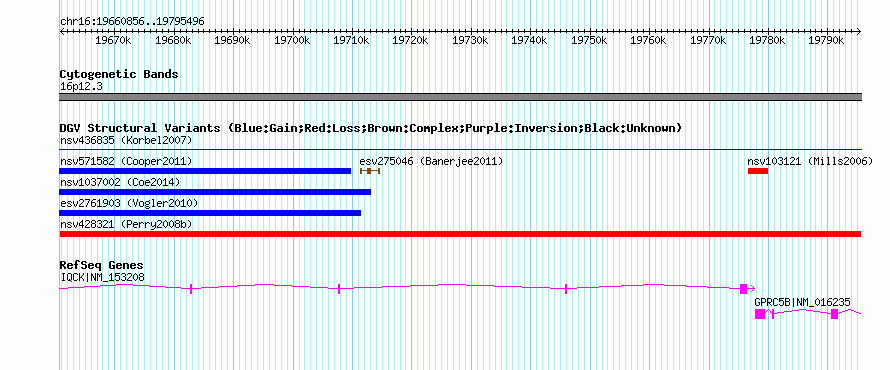Click the esv275046 (Banerjee2011) label
The width and height of the screenshot is (890, 370).
pyautogui.click(x=431, y=162)
